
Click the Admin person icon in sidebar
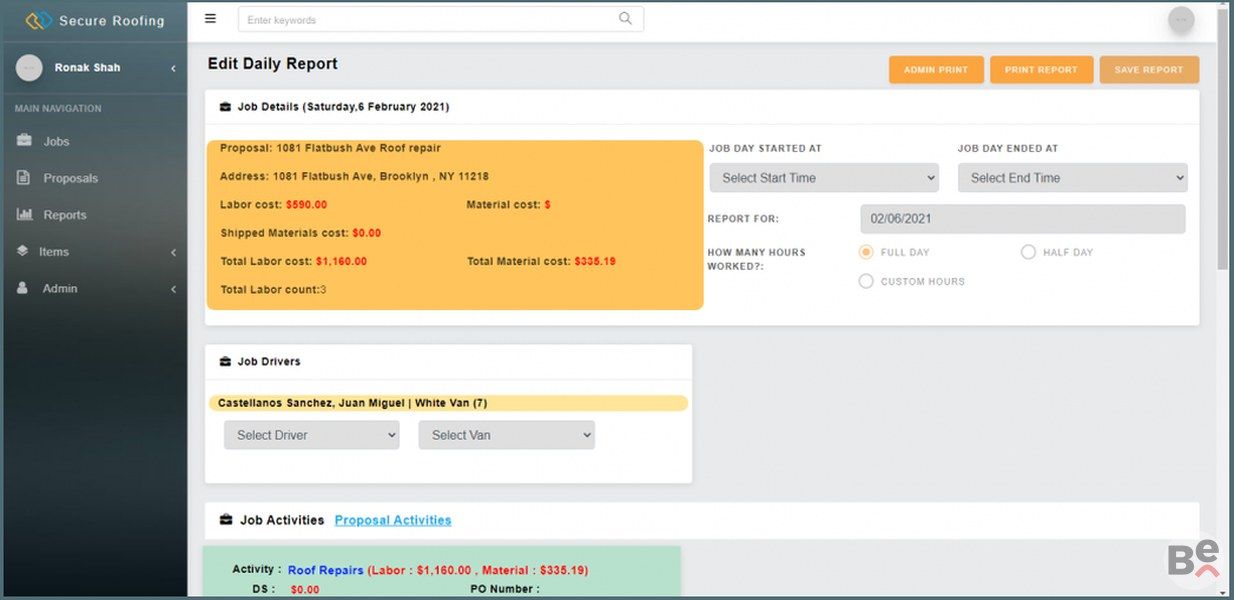(24, 288)
